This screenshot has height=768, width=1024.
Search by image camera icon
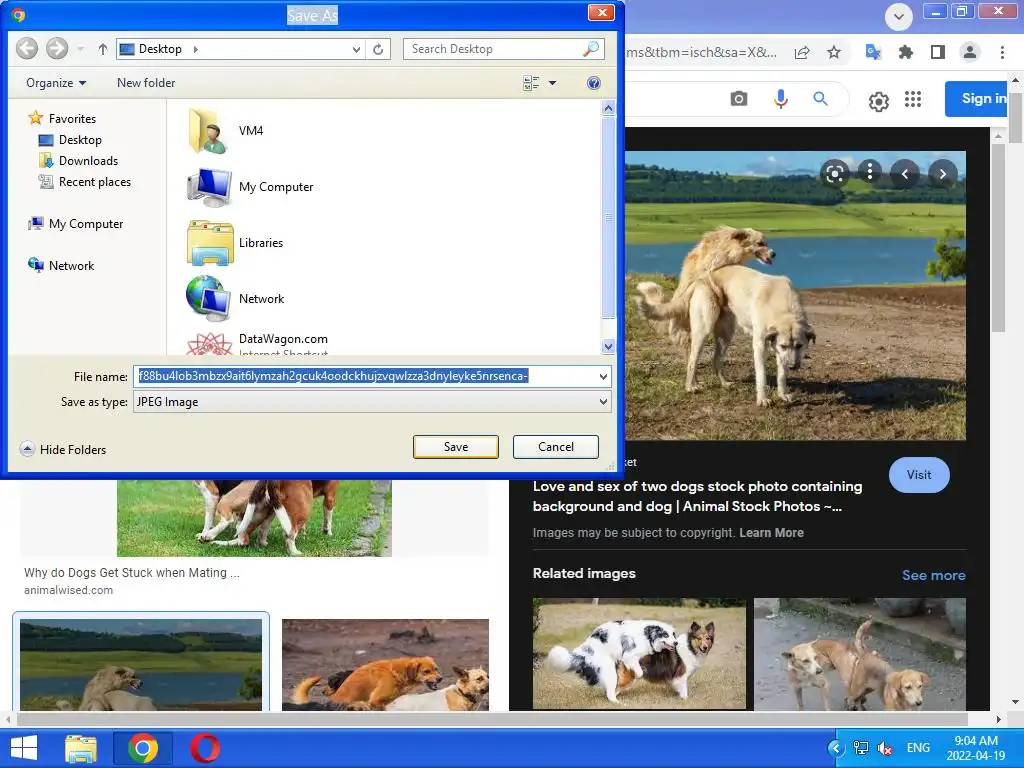point(739,99)
